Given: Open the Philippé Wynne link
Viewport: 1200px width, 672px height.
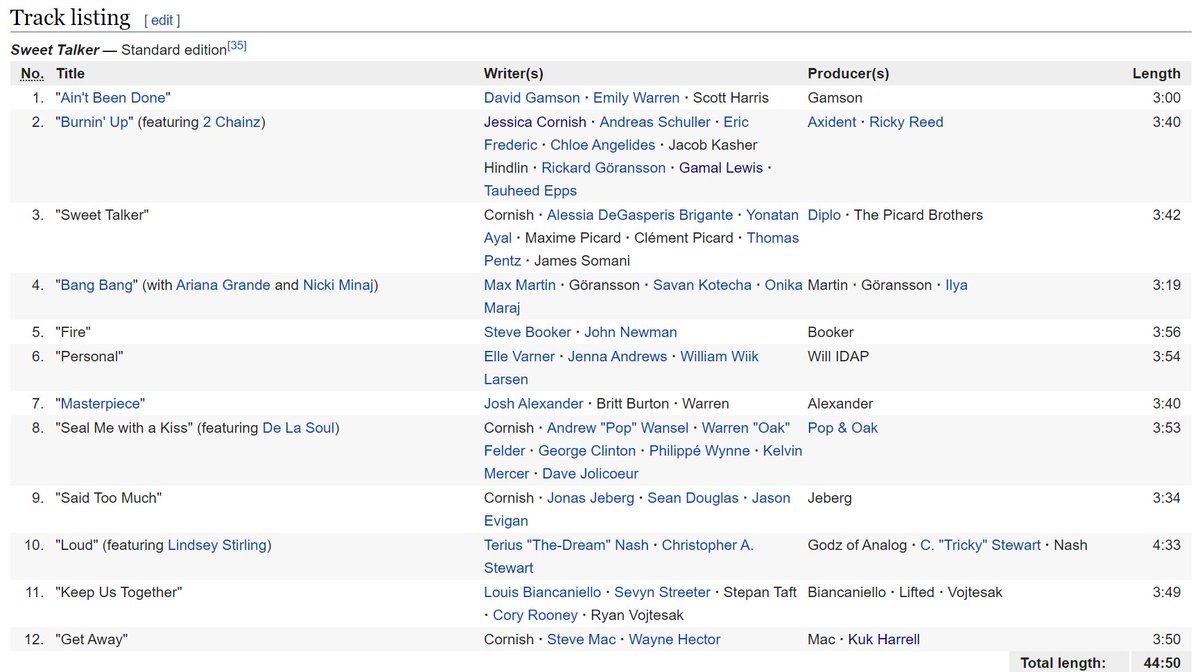Looking at the screenshot, I should pyautogui.click(x=699, y=451).
